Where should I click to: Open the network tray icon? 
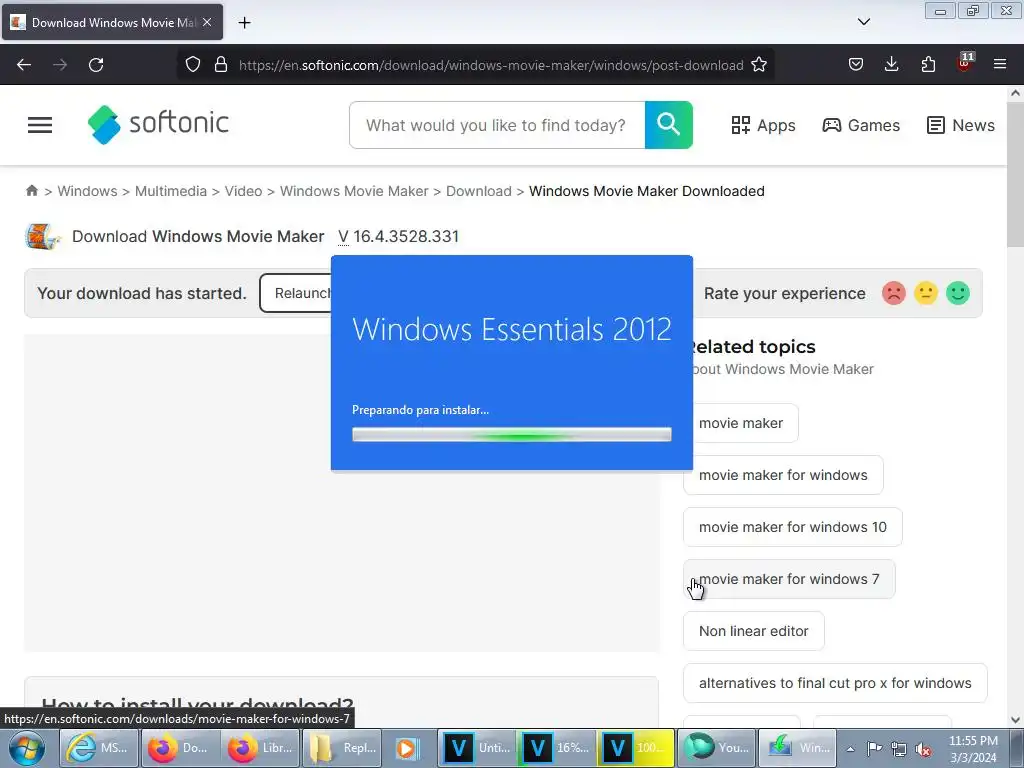[899, 749]
